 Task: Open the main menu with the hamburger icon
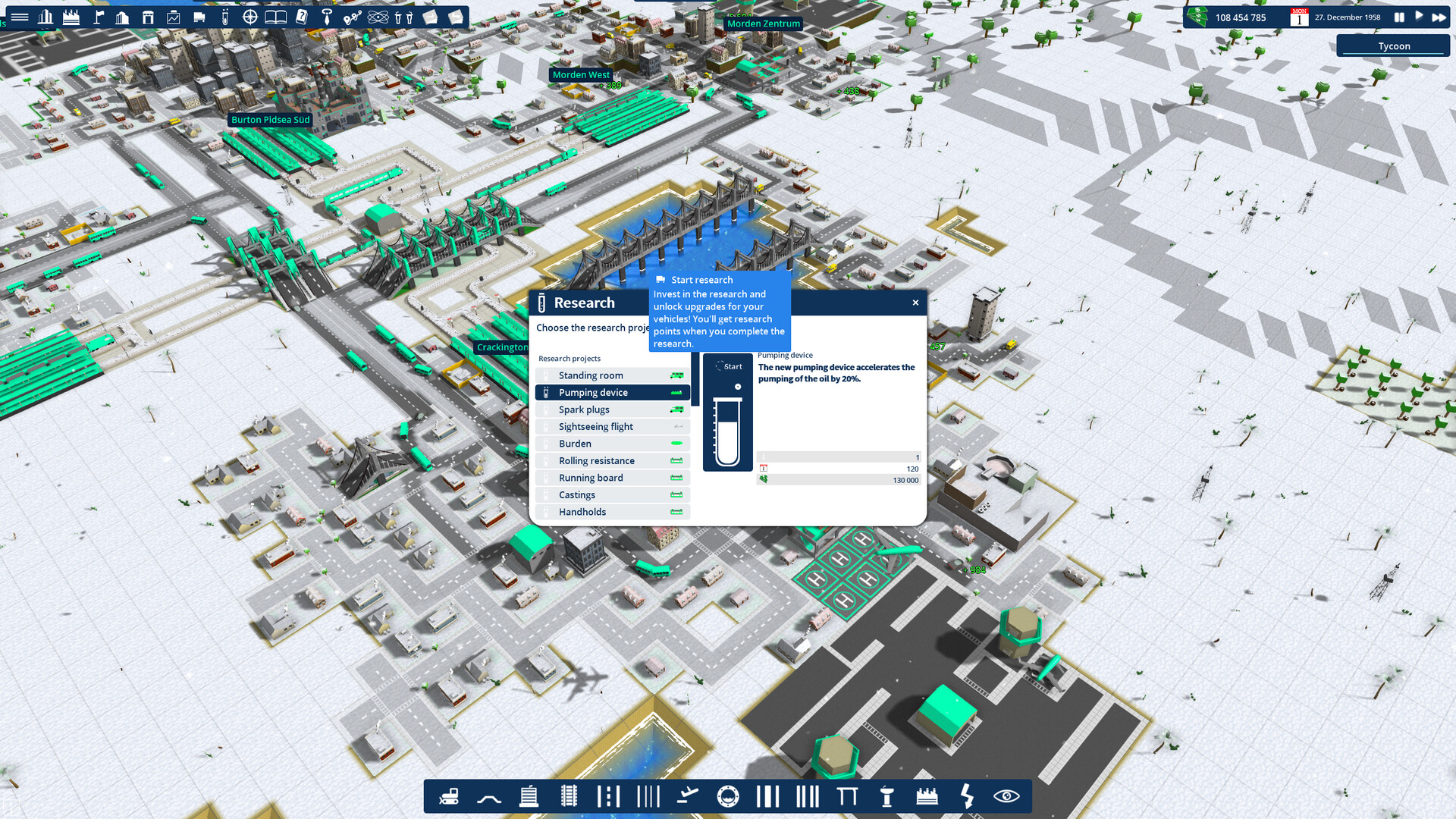tap(19, 16)
